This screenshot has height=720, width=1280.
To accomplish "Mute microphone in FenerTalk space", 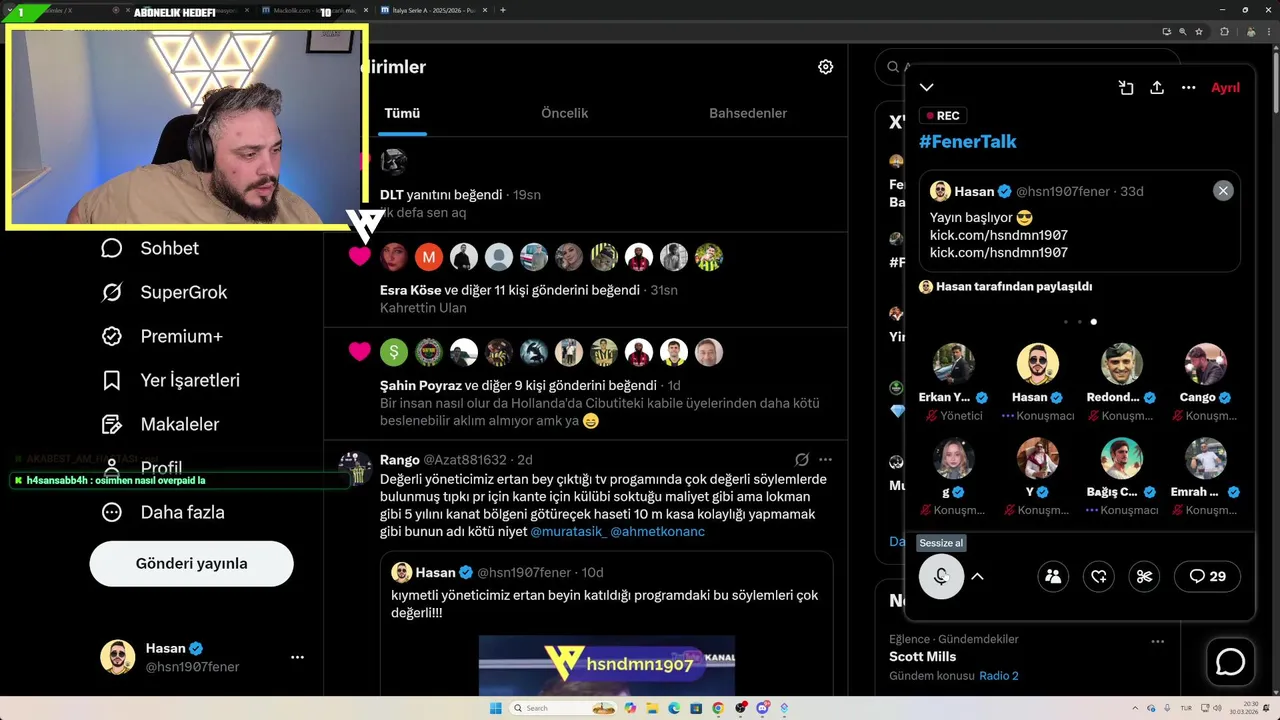I will pyautogui.click(x=941, y=576).
